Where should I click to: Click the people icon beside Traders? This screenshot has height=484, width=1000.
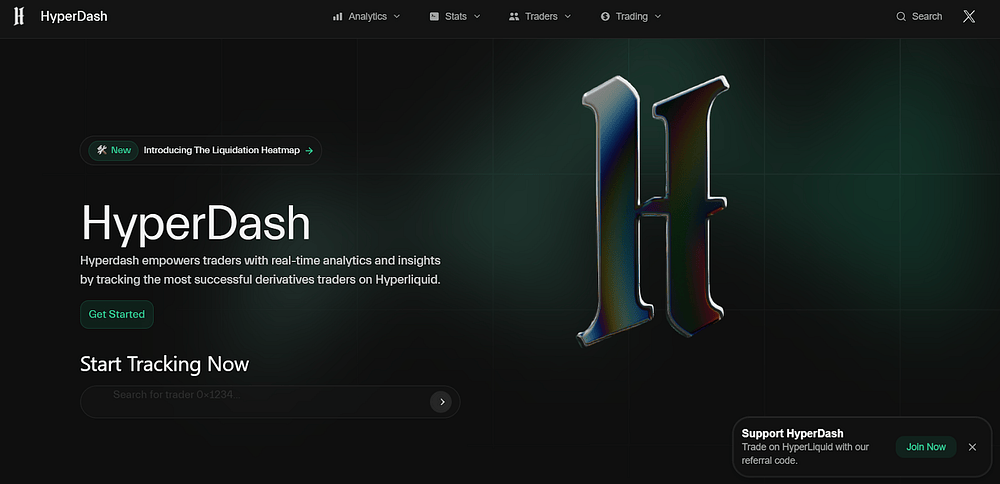pyautogui.click(x=514, y=17)
